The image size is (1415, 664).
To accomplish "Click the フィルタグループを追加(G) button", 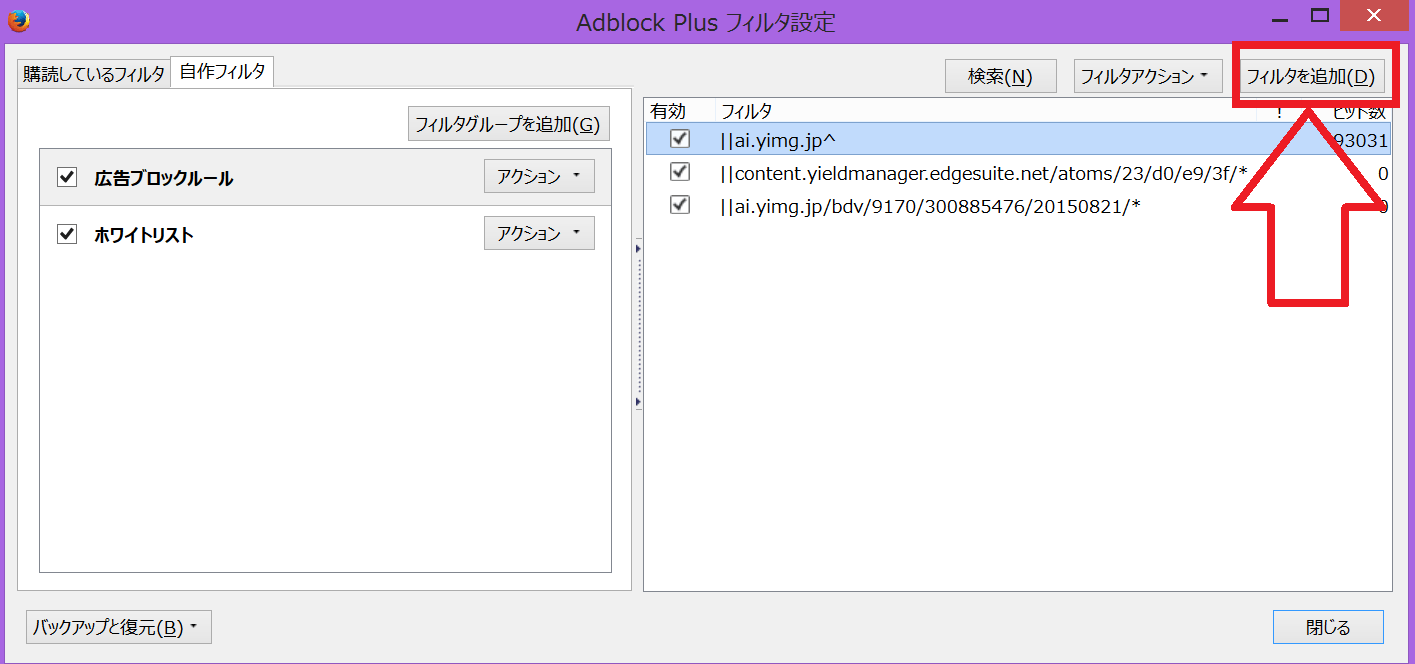I will 508,125.
